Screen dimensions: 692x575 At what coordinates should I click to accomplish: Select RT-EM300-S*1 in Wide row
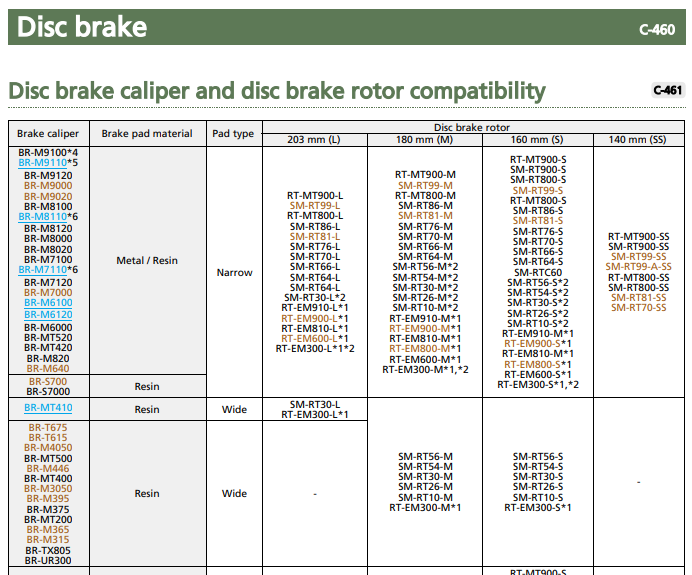pyautogui.click(x=538, y=507)
